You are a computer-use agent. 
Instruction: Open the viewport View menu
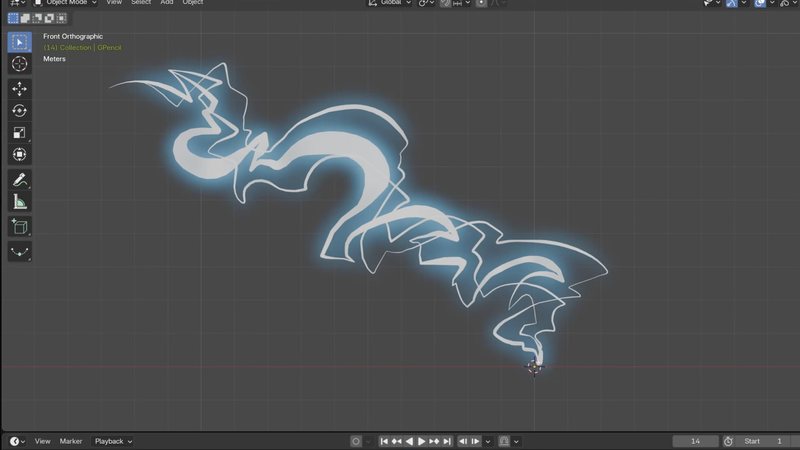114,3
